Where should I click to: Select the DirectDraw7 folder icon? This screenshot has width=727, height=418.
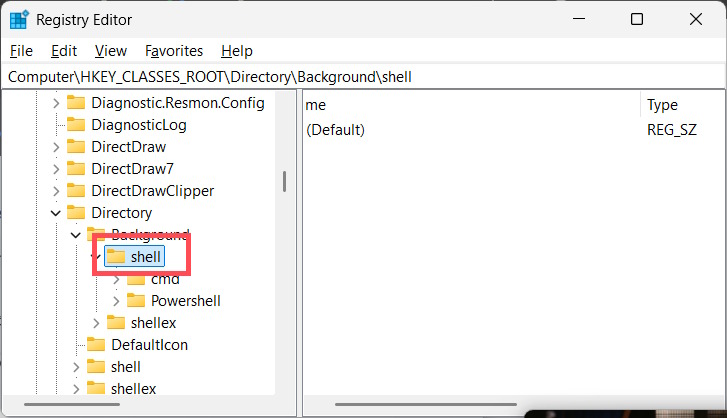[x=76, y=169]
